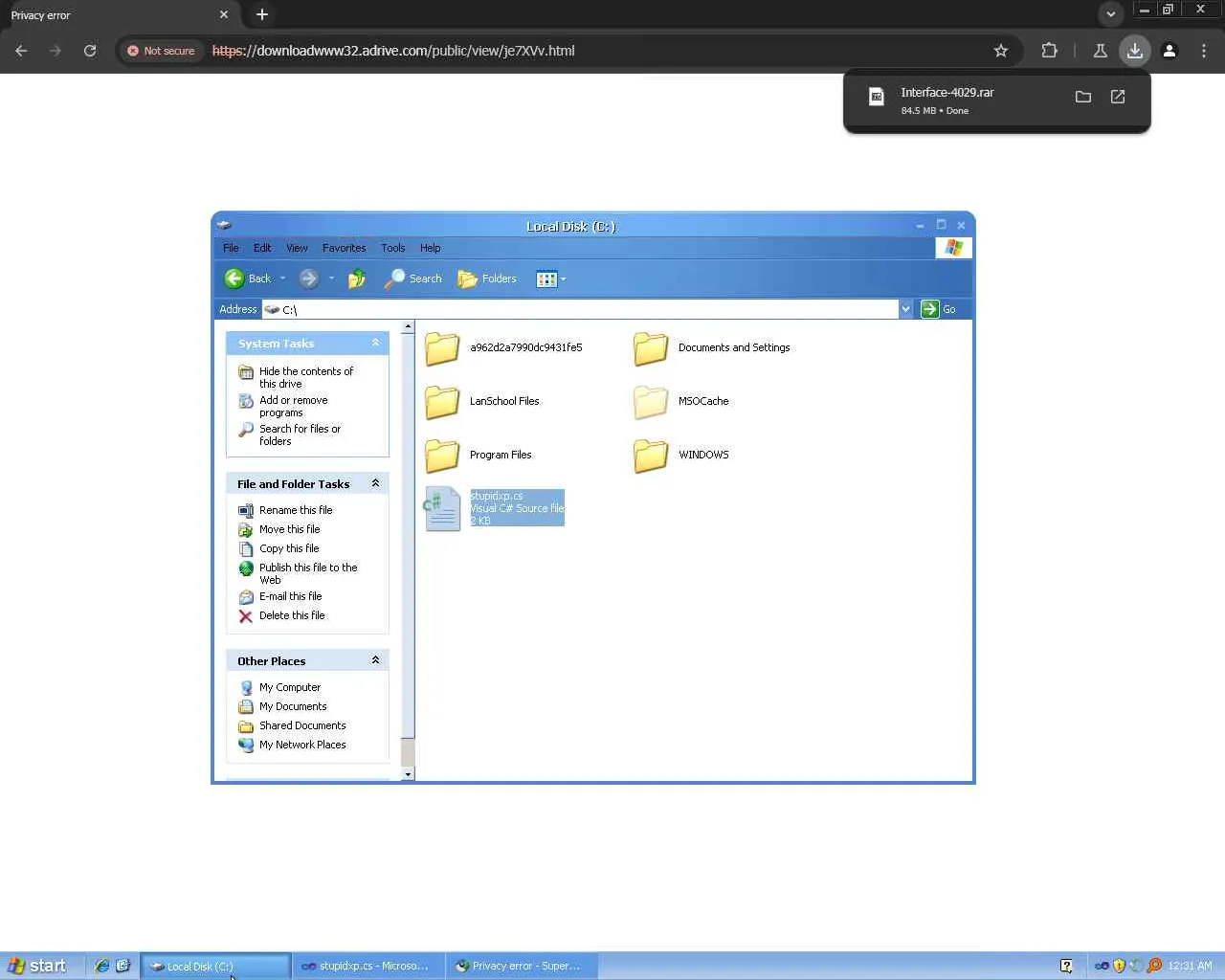The width and height of the screenshot is (1225, 980).
Task: Click the C:\ address field
Action: [580, 309]
